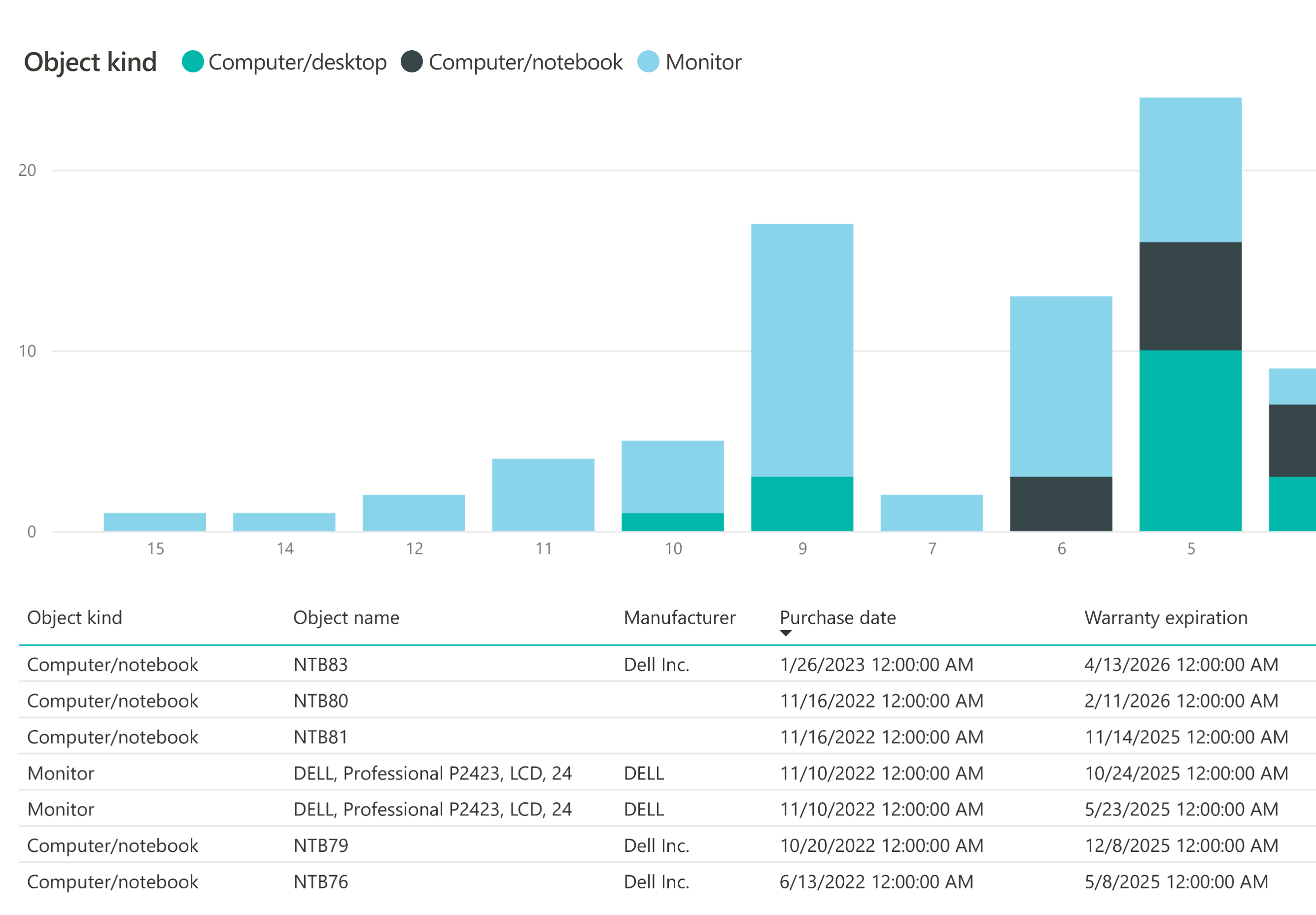Click the Monitor legend light-blue dot
1316x915 pixels.
[648, 62]
